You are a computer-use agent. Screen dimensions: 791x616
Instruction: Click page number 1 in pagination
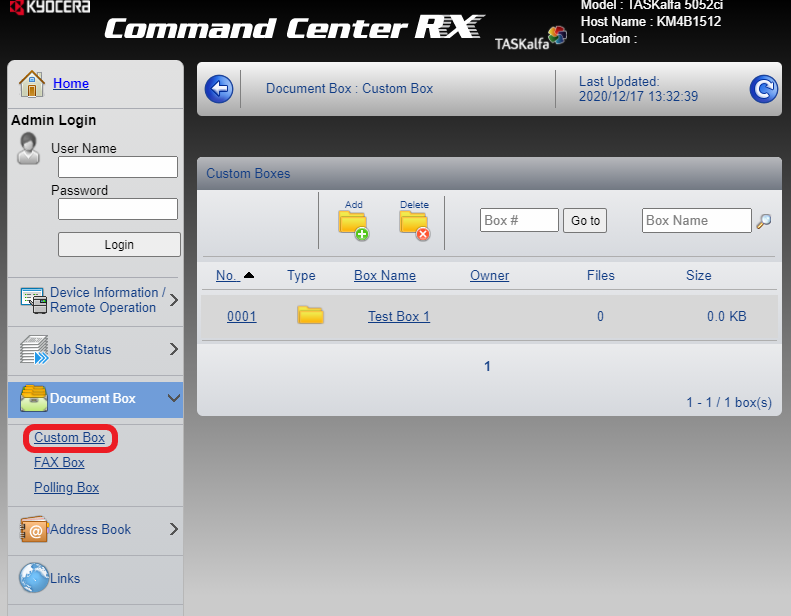(487, 366)
